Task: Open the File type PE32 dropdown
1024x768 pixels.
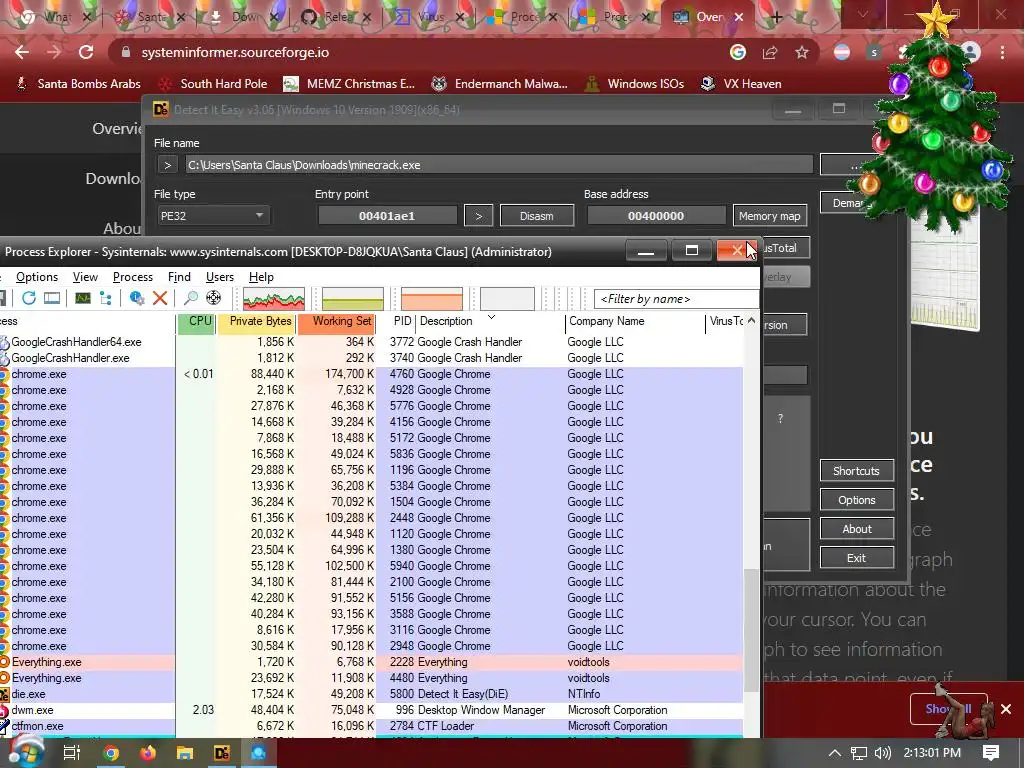Action: click(212, 216)
